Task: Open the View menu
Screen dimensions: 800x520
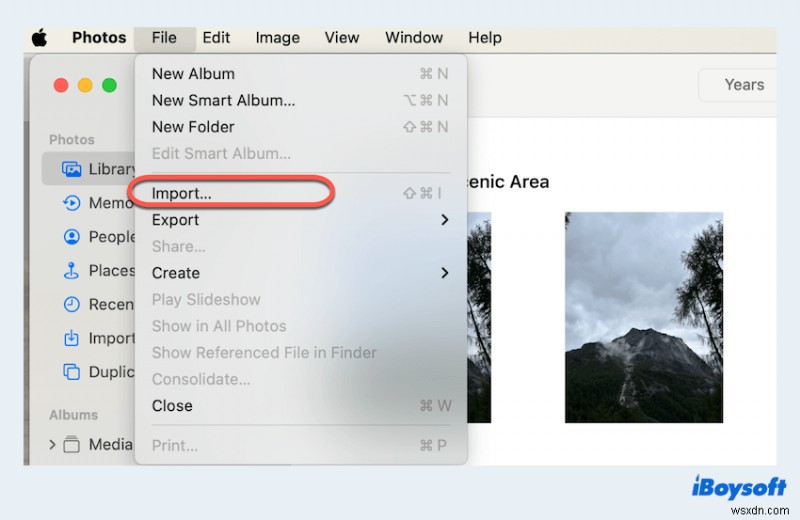Action: point(342,38)
